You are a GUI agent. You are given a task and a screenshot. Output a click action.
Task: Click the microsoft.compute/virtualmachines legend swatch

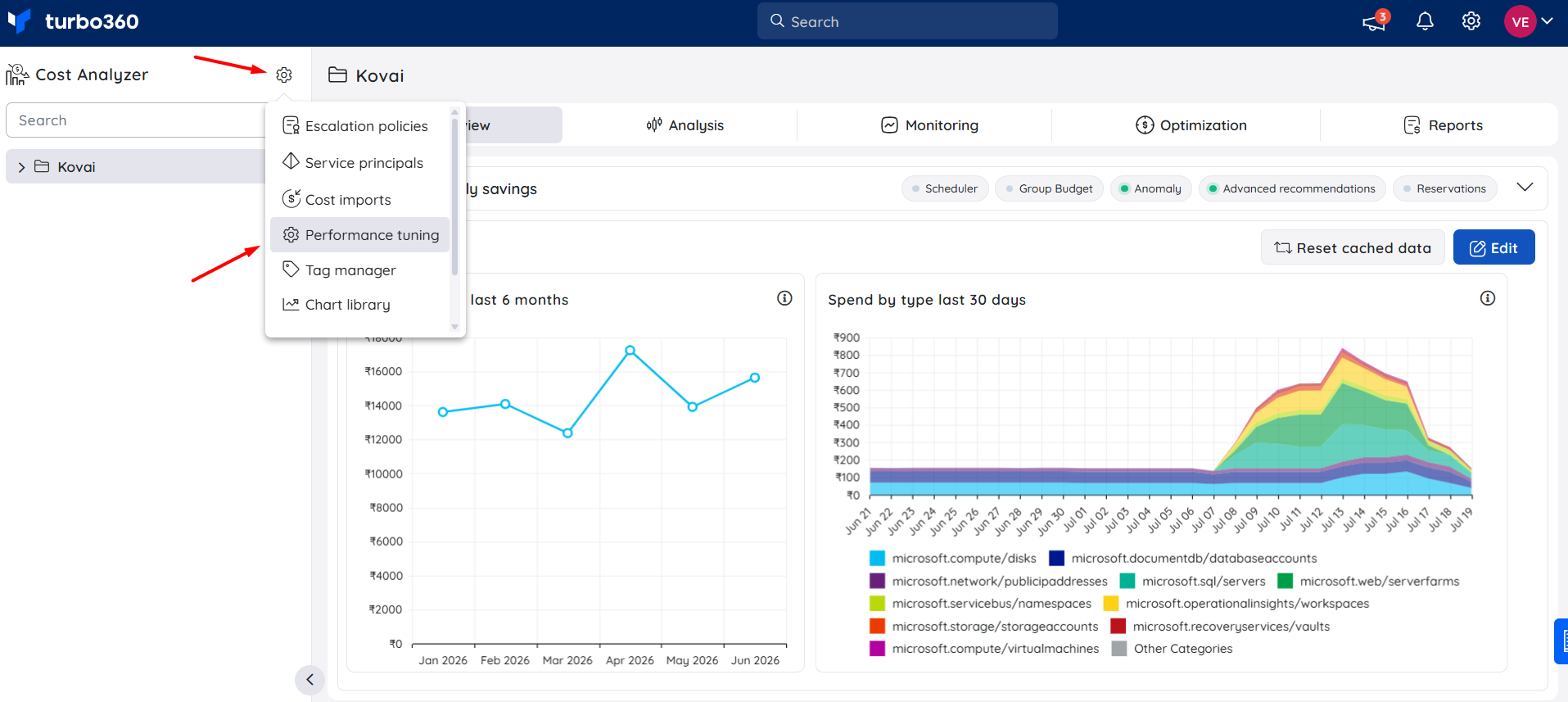(877, 649)
